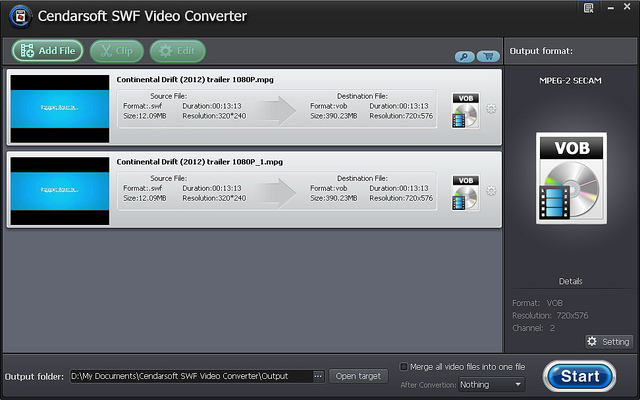Open the Clip tool
This screenshot has height=400, width=640.
click(x=117, y=51)
